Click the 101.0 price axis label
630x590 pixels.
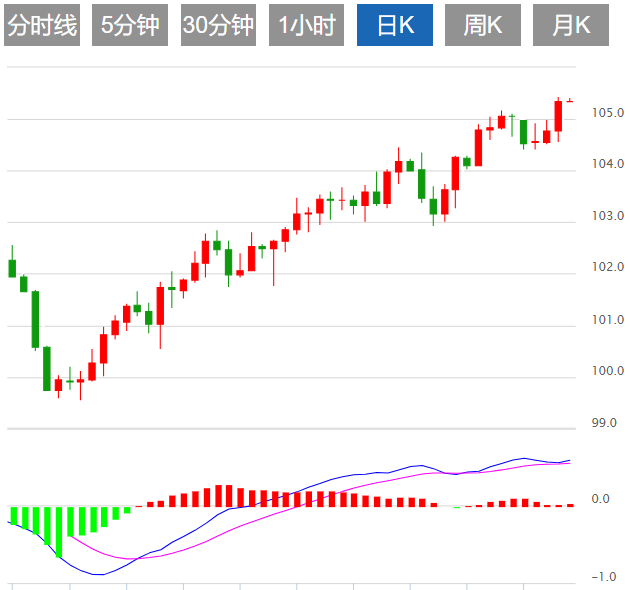point(607,320)
